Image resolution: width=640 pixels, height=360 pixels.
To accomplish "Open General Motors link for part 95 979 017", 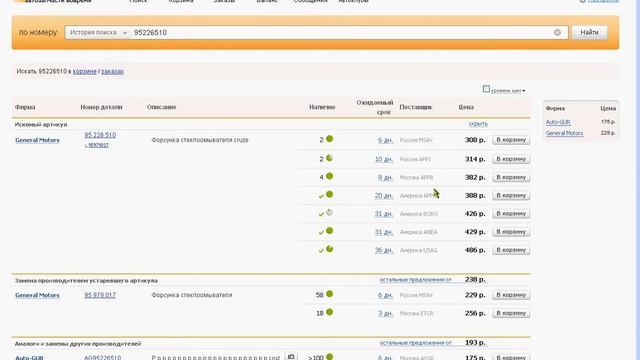I will tap(37, 295).
